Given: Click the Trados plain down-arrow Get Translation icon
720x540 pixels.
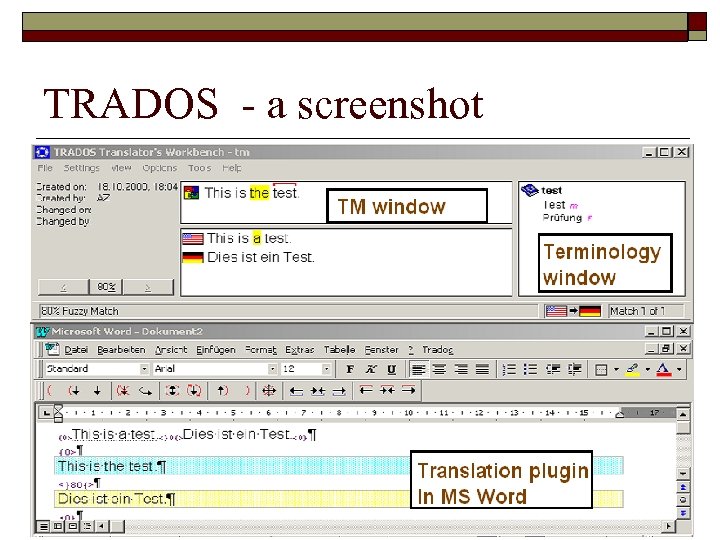Looking at the screenshot, I should pos(97,391).
